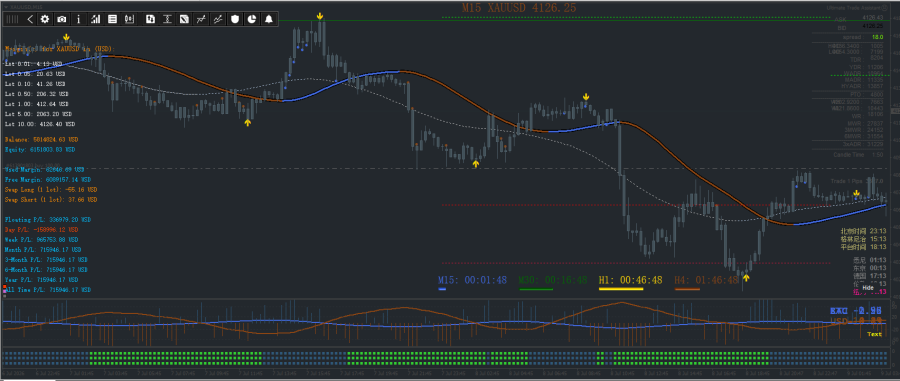Click the 北京时间 23:13 clock
Image resolution: width=900 pixels, height=381 pixels.
pos(863,231)
